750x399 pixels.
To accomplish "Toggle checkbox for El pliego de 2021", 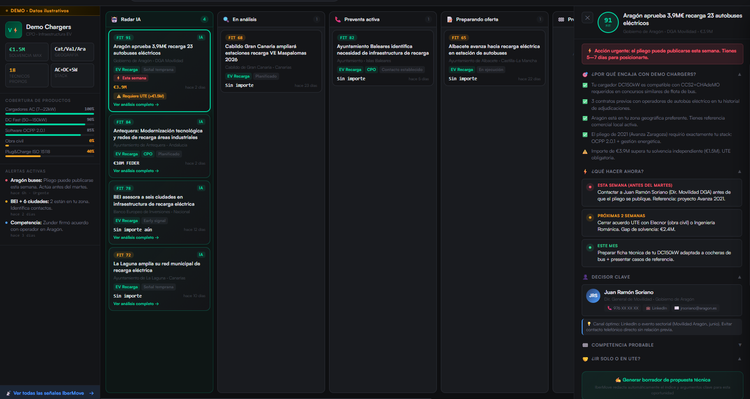I will [585, 135].
